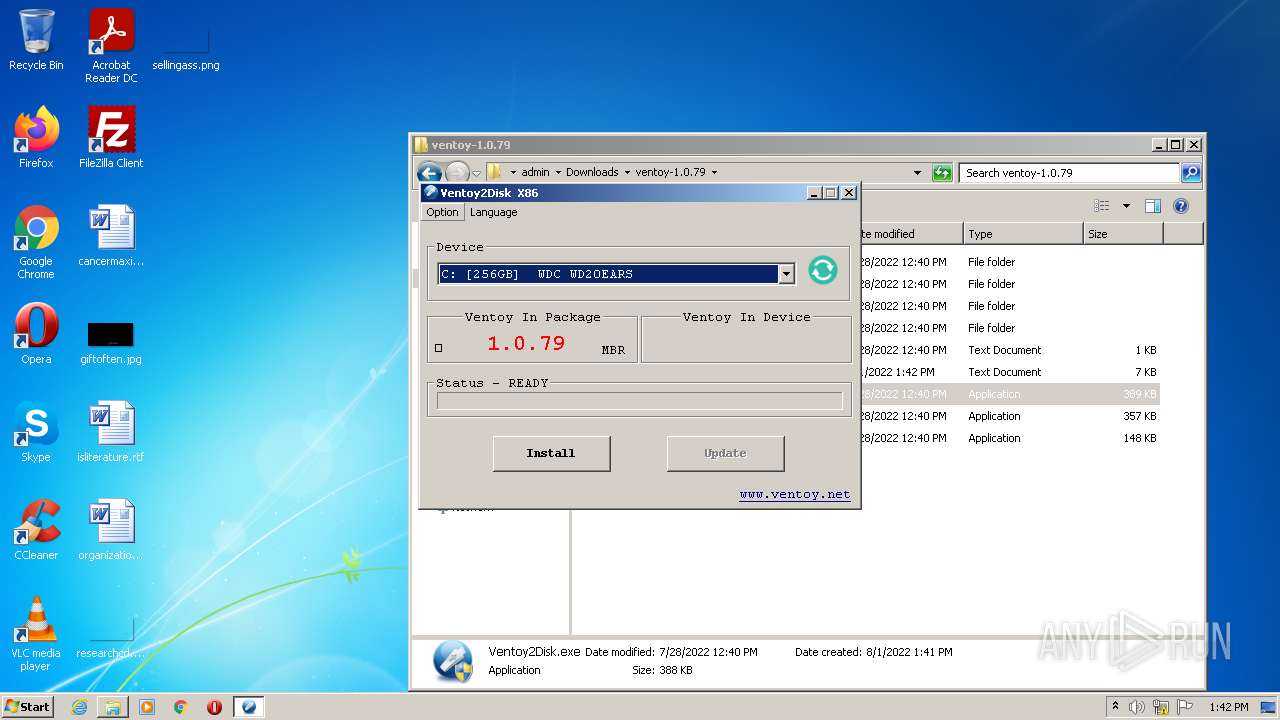Open FileZilla Client desktop shortcut
The height and width of the screenshot is (720, 1280).
[x=111, y=138]
